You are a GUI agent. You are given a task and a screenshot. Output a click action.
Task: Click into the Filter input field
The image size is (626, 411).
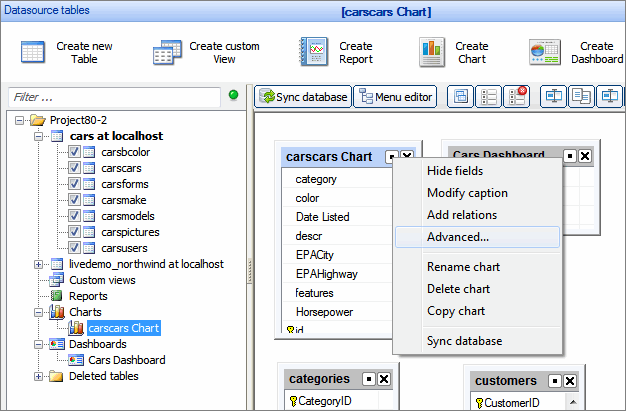(x=114, y=97)
